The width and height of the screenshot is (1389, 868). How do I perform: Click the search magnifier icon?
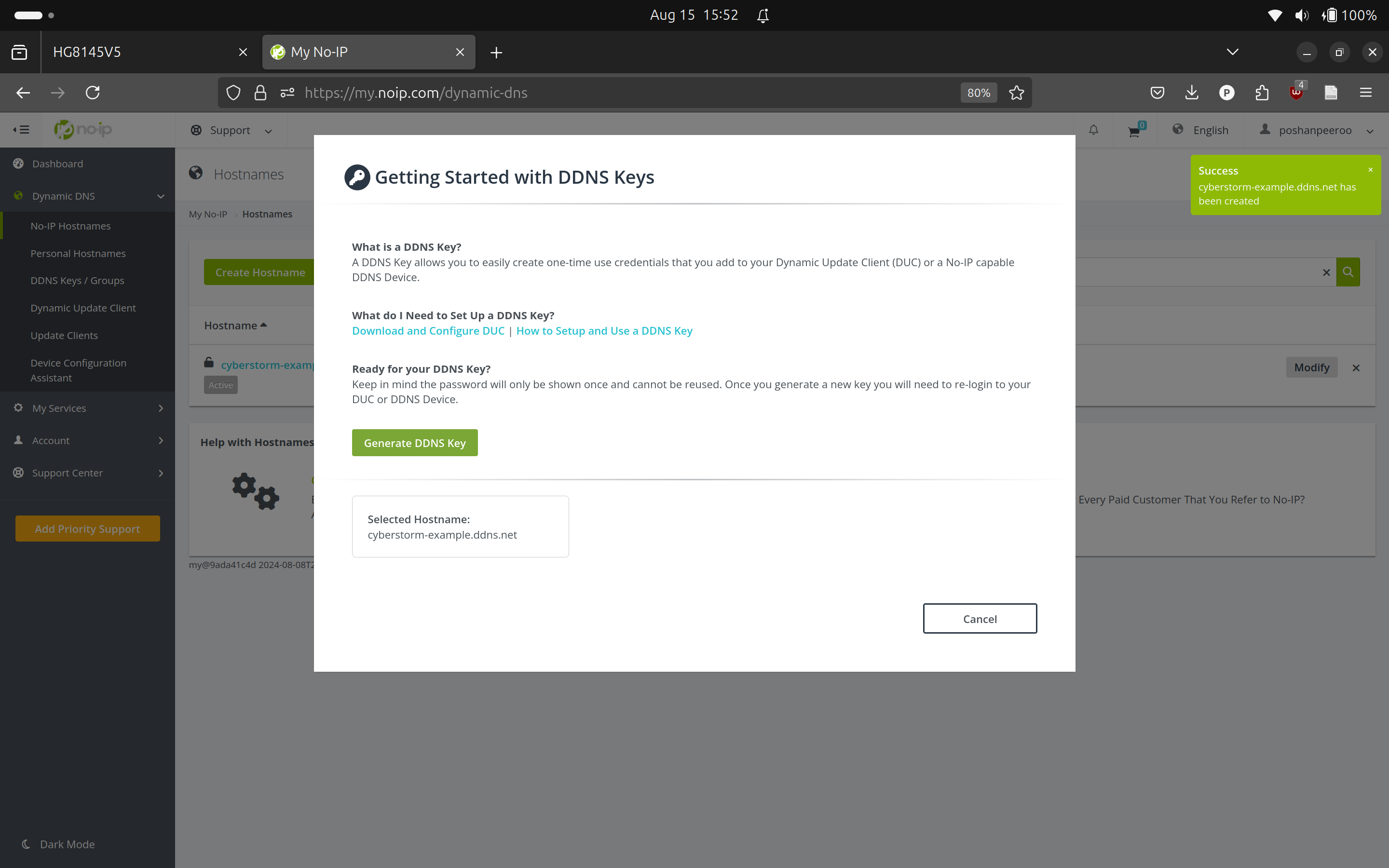[1348, 271]
